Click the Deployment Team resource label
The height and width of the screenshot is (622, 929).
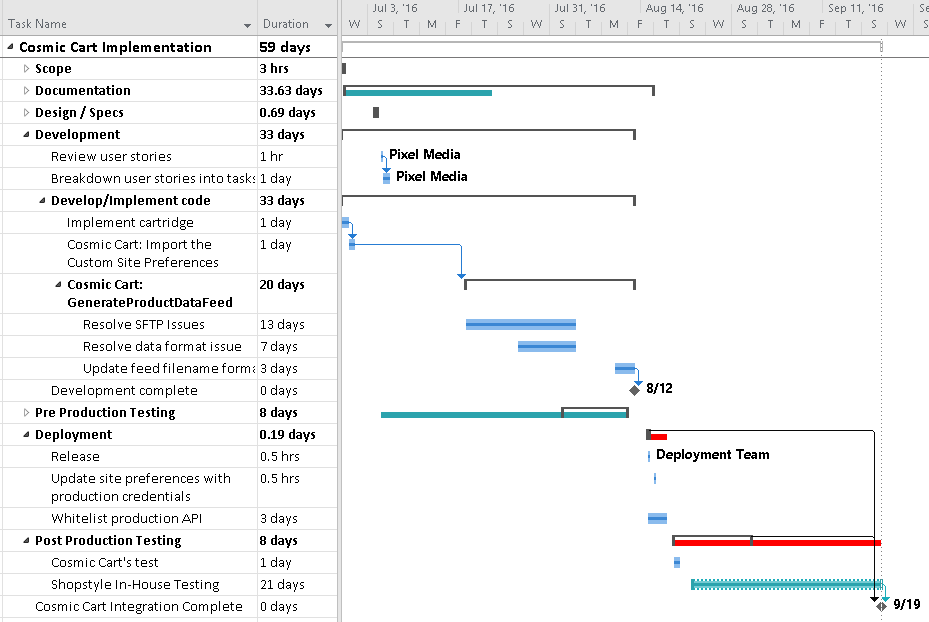coord(713,454)
